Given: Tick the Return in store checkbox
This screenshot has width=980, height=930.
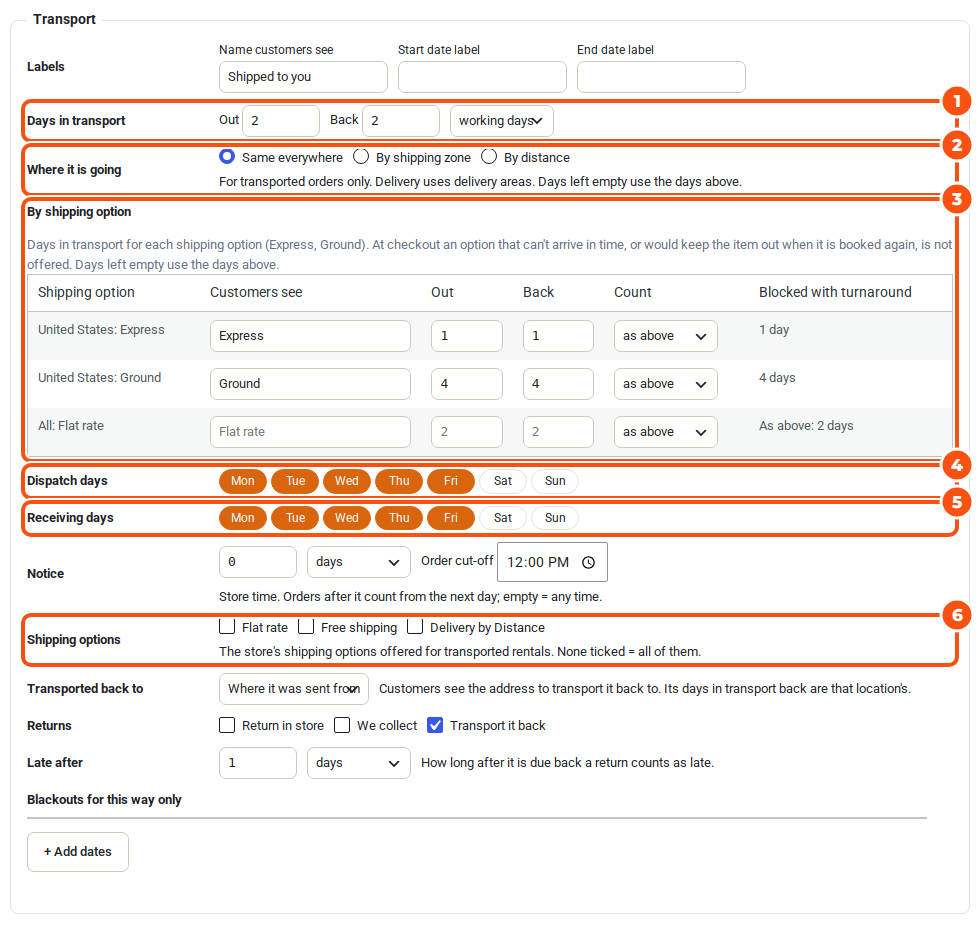Looking at the screenshot, I should coord(227,725).
